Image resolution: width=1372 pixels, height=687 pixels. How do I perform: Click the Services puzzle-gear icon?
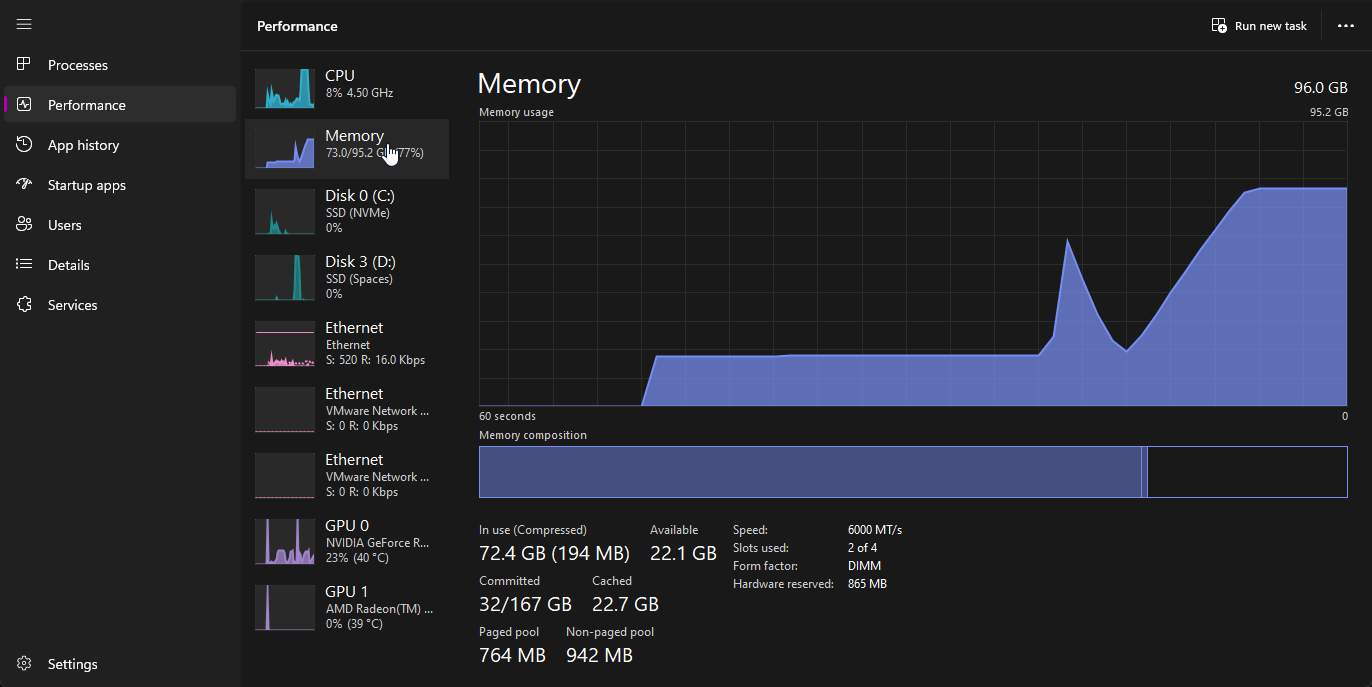(x=25, y=305)
